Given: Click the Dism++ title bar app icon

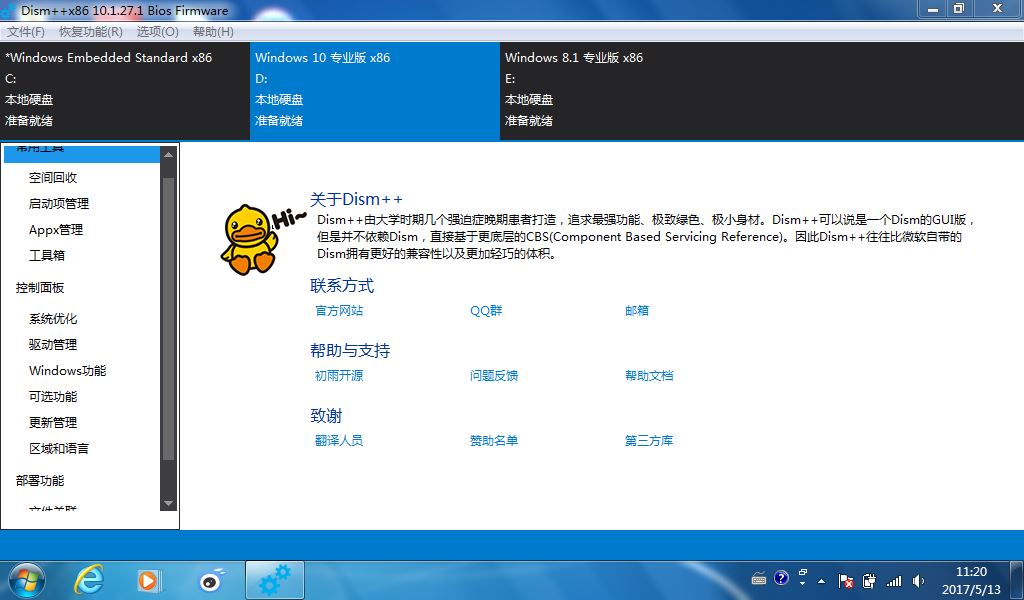Looking at the screenshot, I should pyautogui.click(x=9, y=10).
